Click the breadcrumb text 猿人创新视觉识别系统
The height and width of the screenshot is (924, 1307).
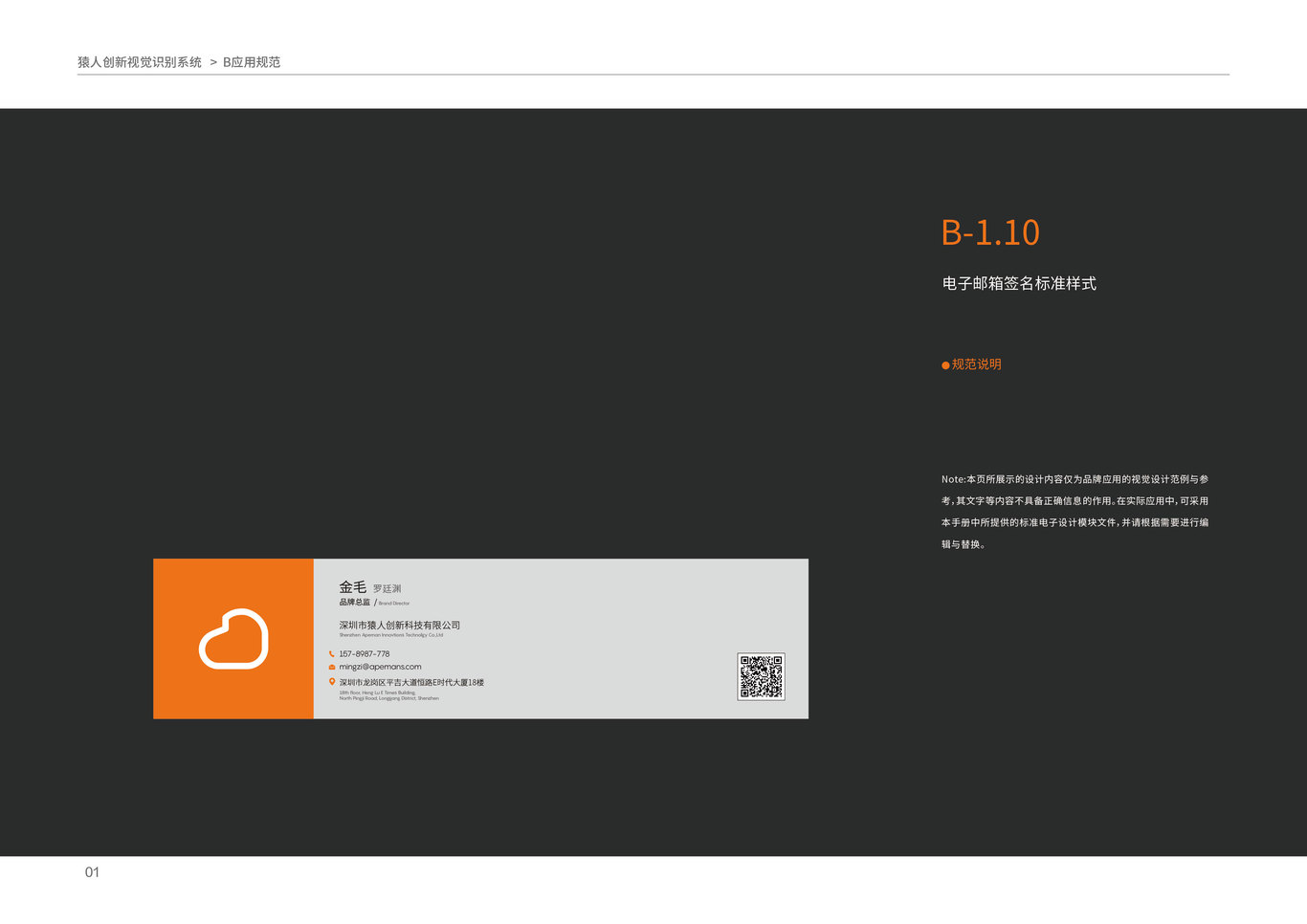tap(140, 62)
